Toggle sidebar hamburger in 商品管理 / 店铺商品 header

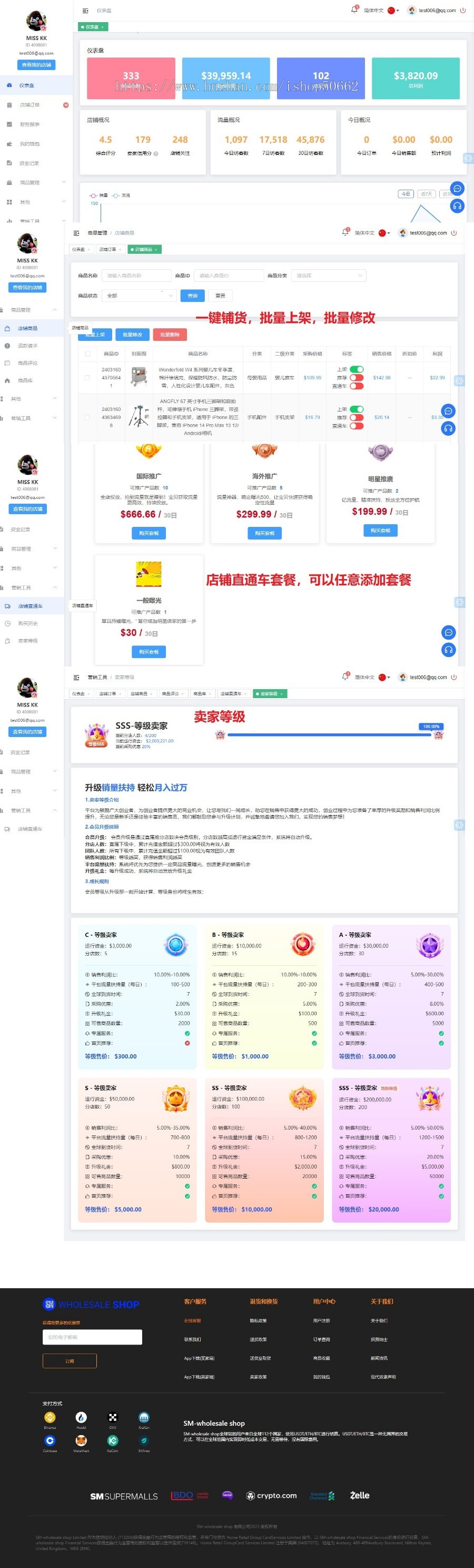76,232
